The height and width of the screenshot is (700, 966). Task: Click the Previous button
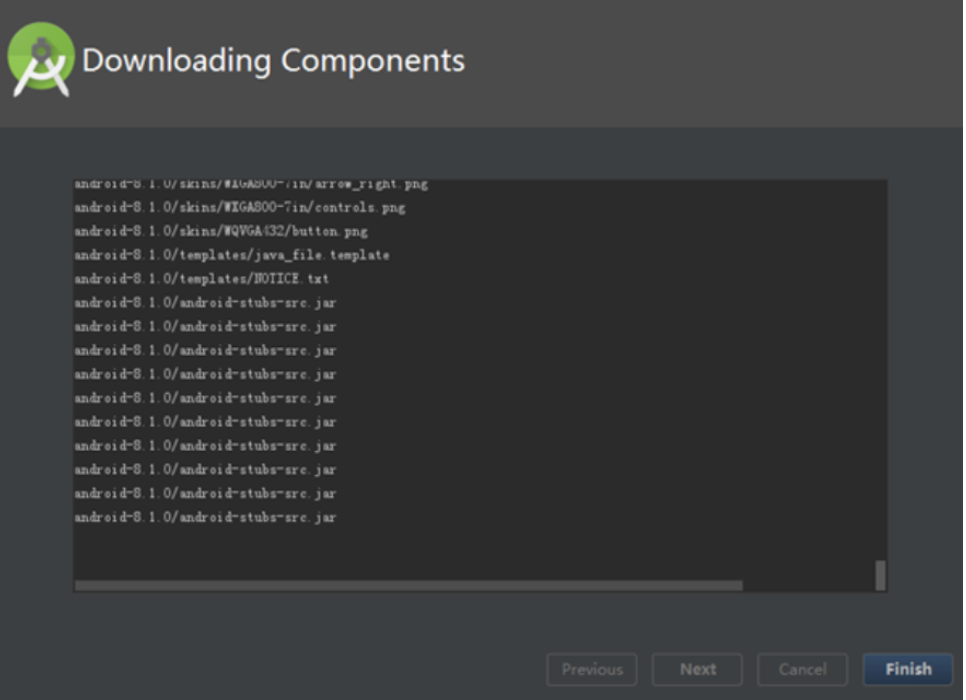592,669
